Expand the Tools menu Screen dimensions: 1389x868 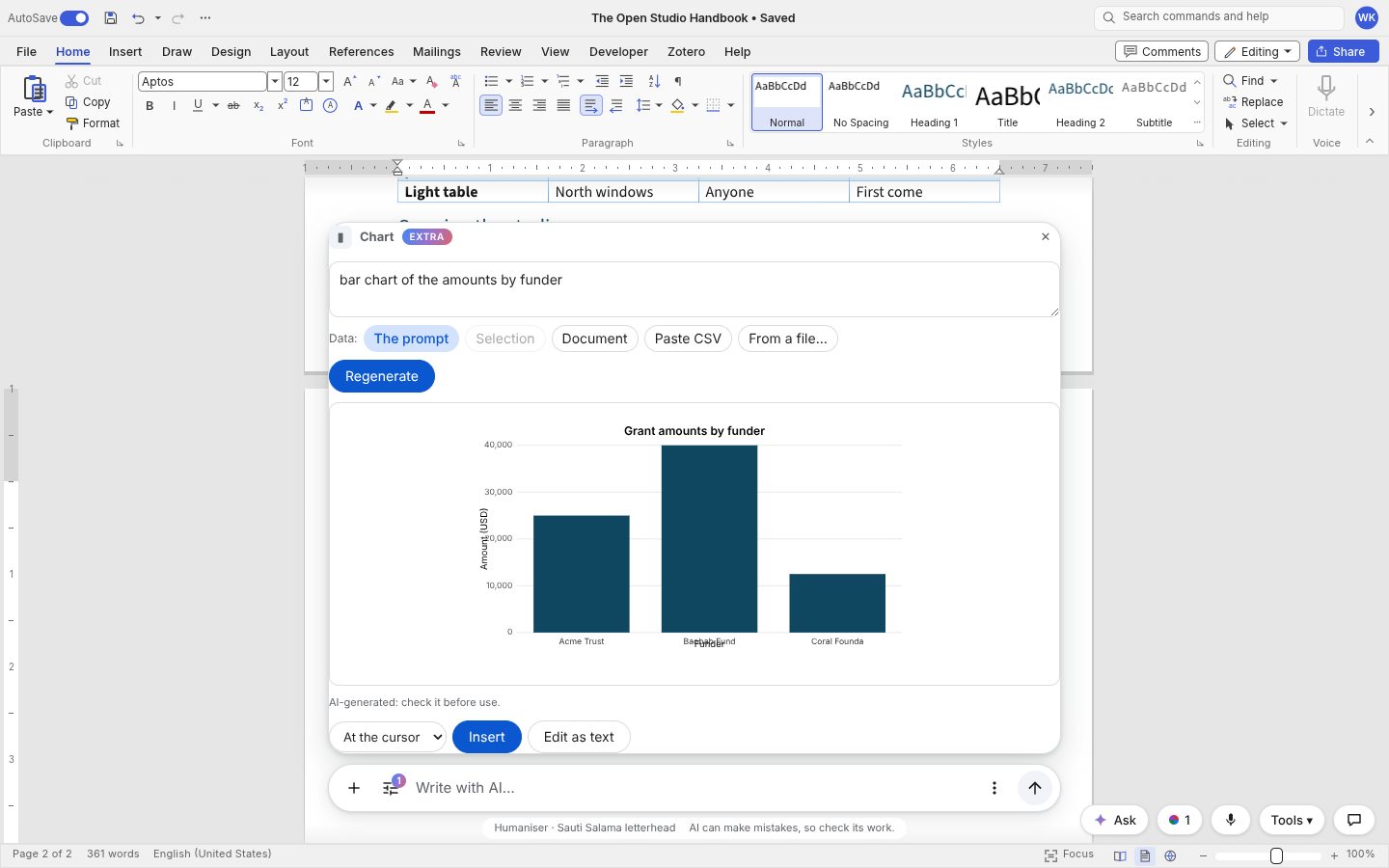point(1292,820)
